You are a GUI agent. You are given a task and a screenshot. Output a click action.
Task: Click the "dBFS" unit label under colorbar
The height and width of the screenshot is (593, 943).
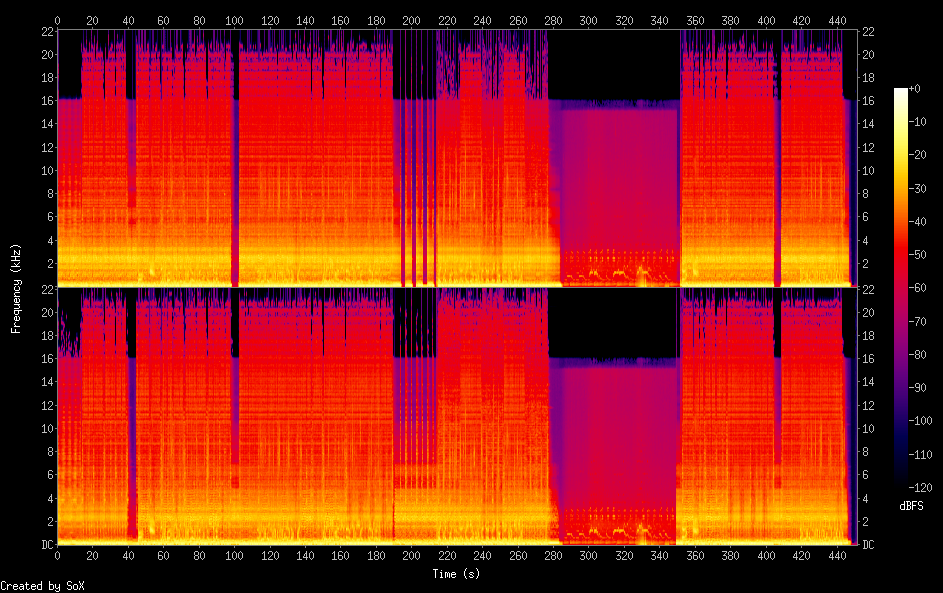tap(911, 506)
